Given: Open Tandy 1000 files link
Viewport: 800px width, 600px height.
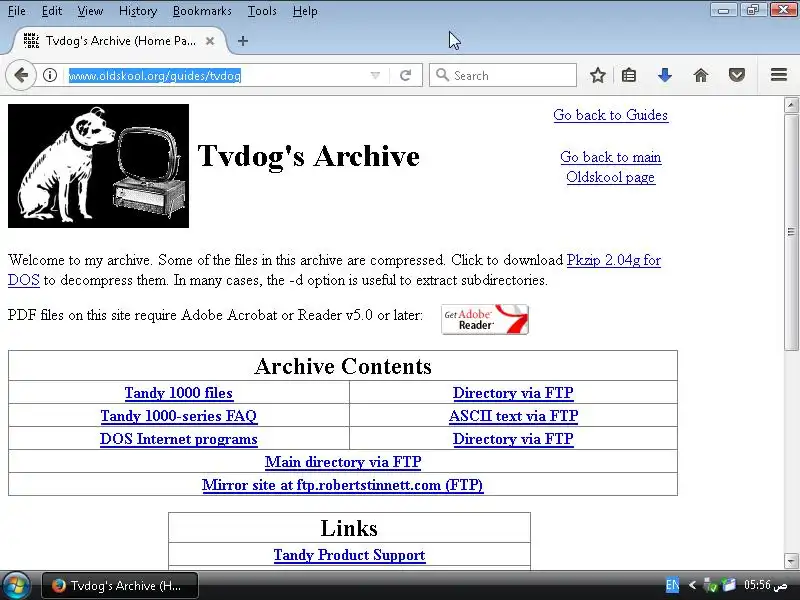Looking at the screenshot, I should pos(179,393).
